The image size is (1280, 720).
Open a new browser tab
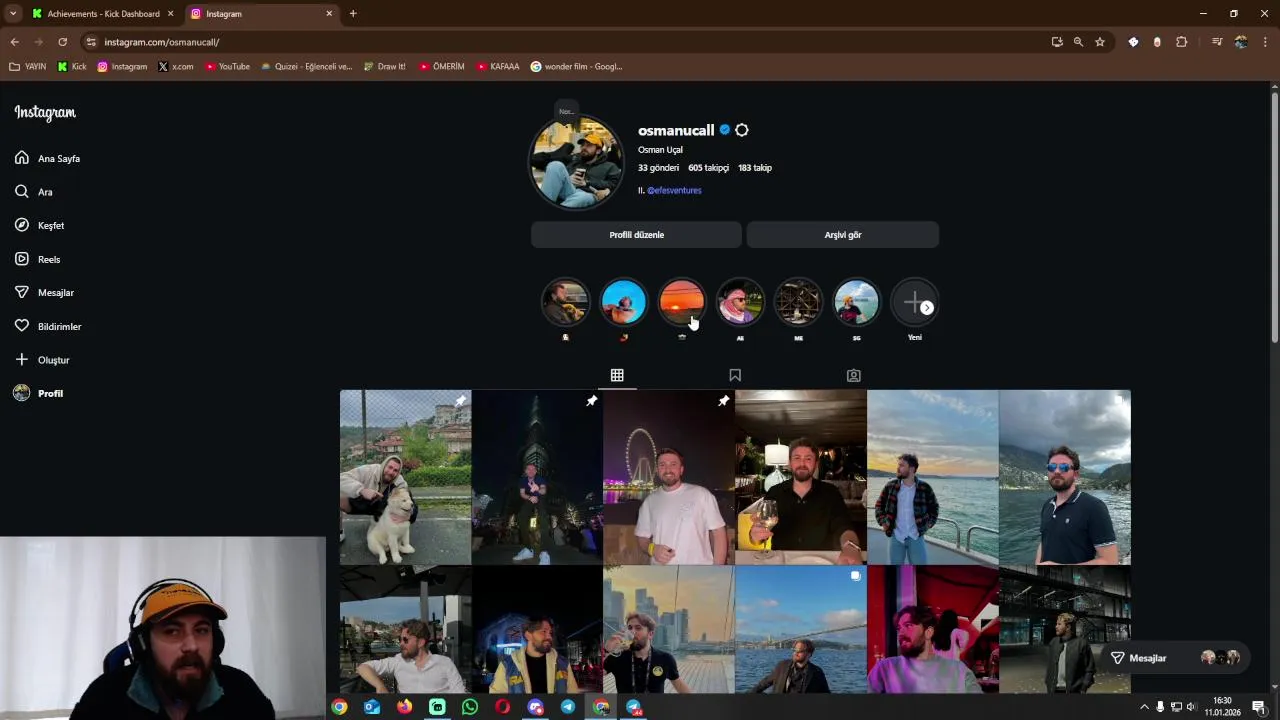[353, 14]
